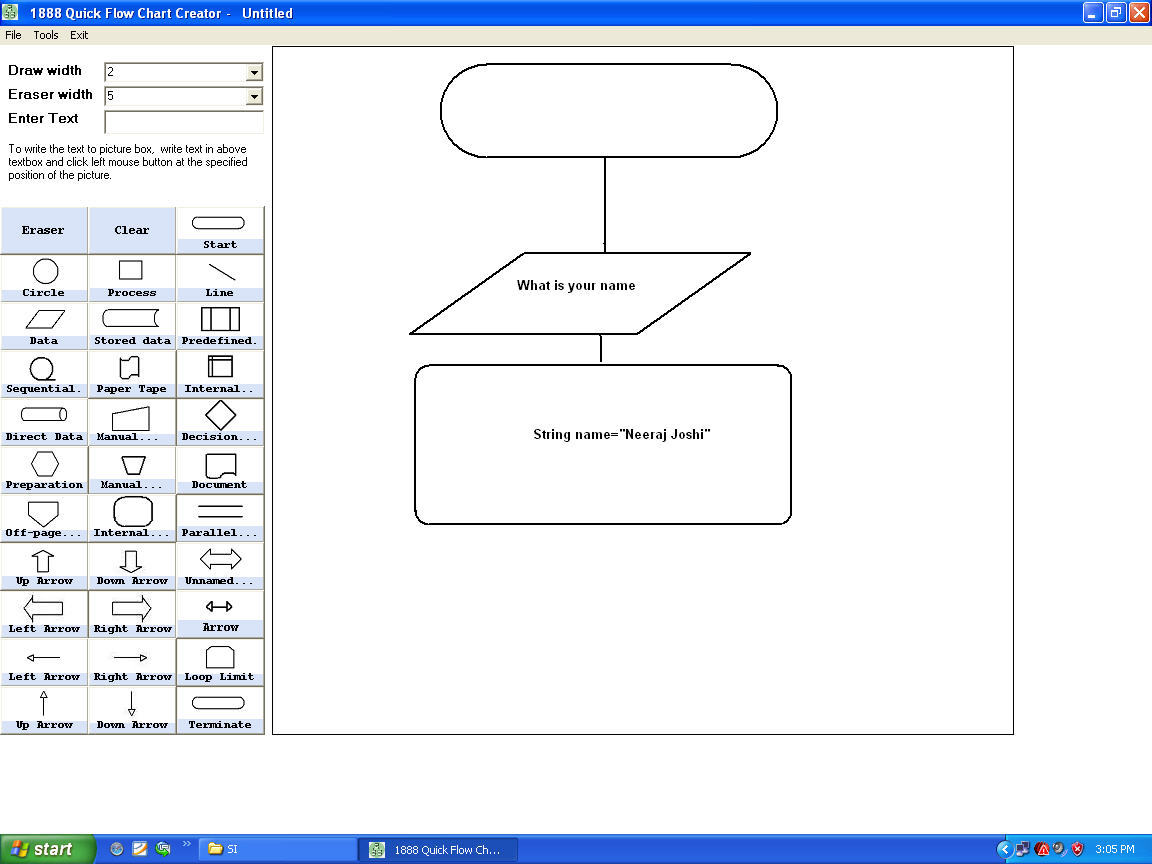
Task: Select the Start shape tool
Action: [x=220, y=230]
